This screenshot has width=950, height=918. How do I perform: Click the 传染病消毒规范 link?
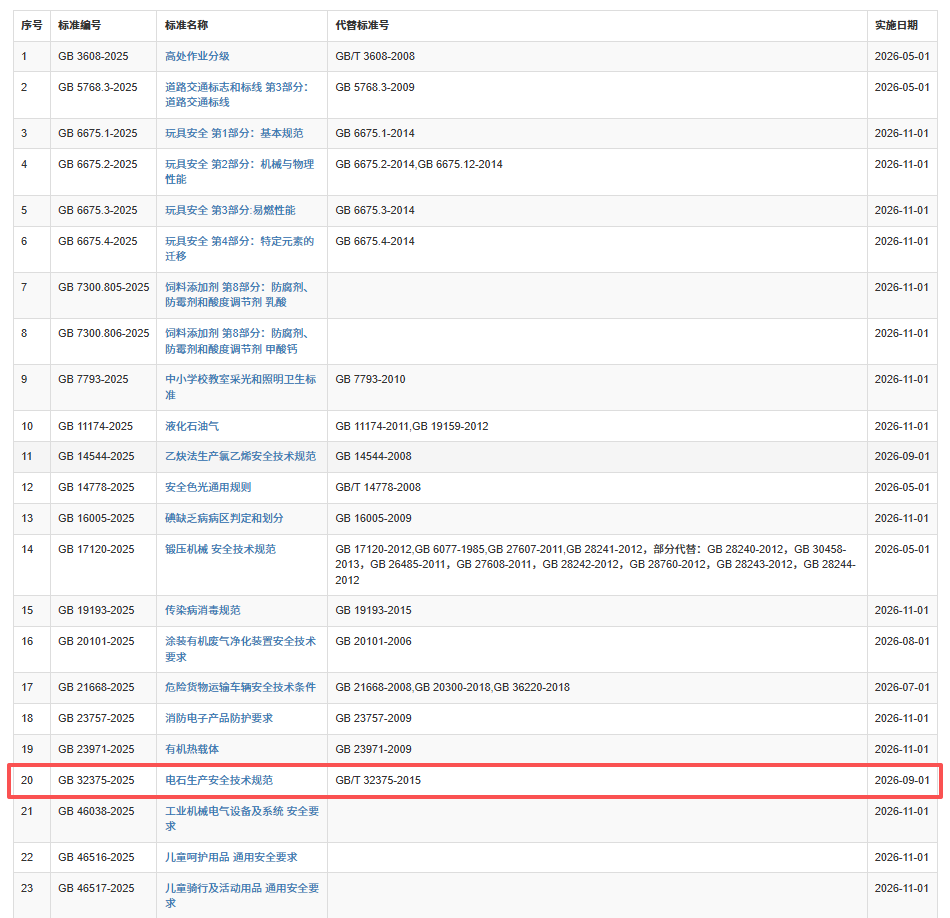[x=202, y=610]
